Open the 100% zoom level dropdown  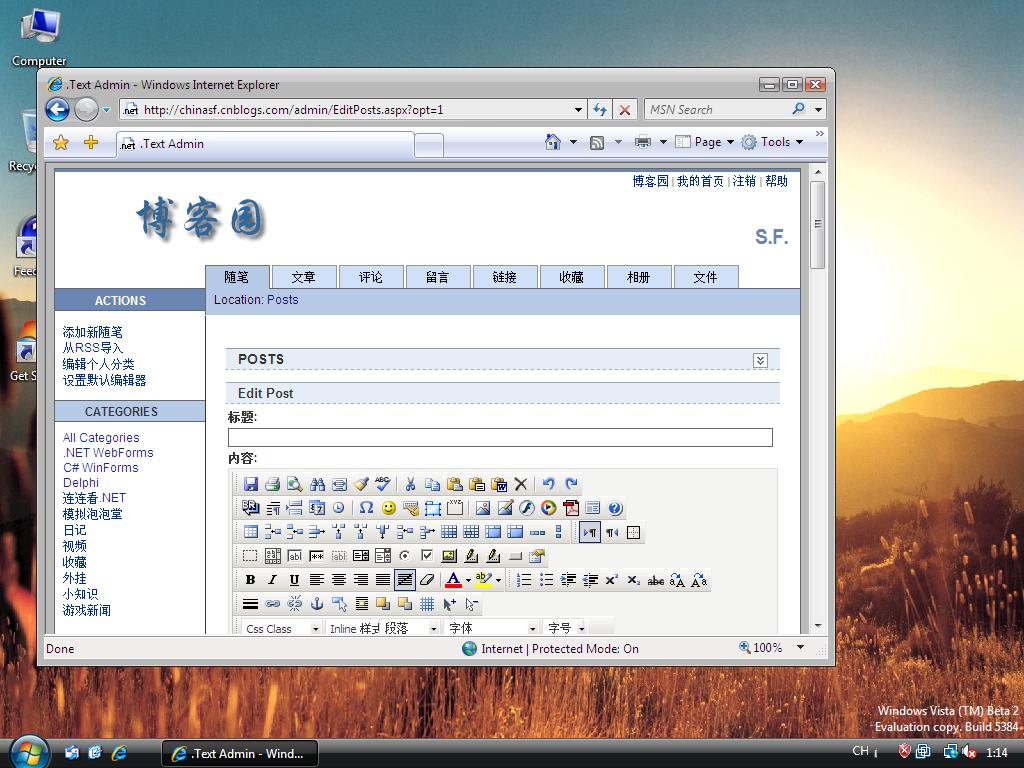tap(801, 648)
